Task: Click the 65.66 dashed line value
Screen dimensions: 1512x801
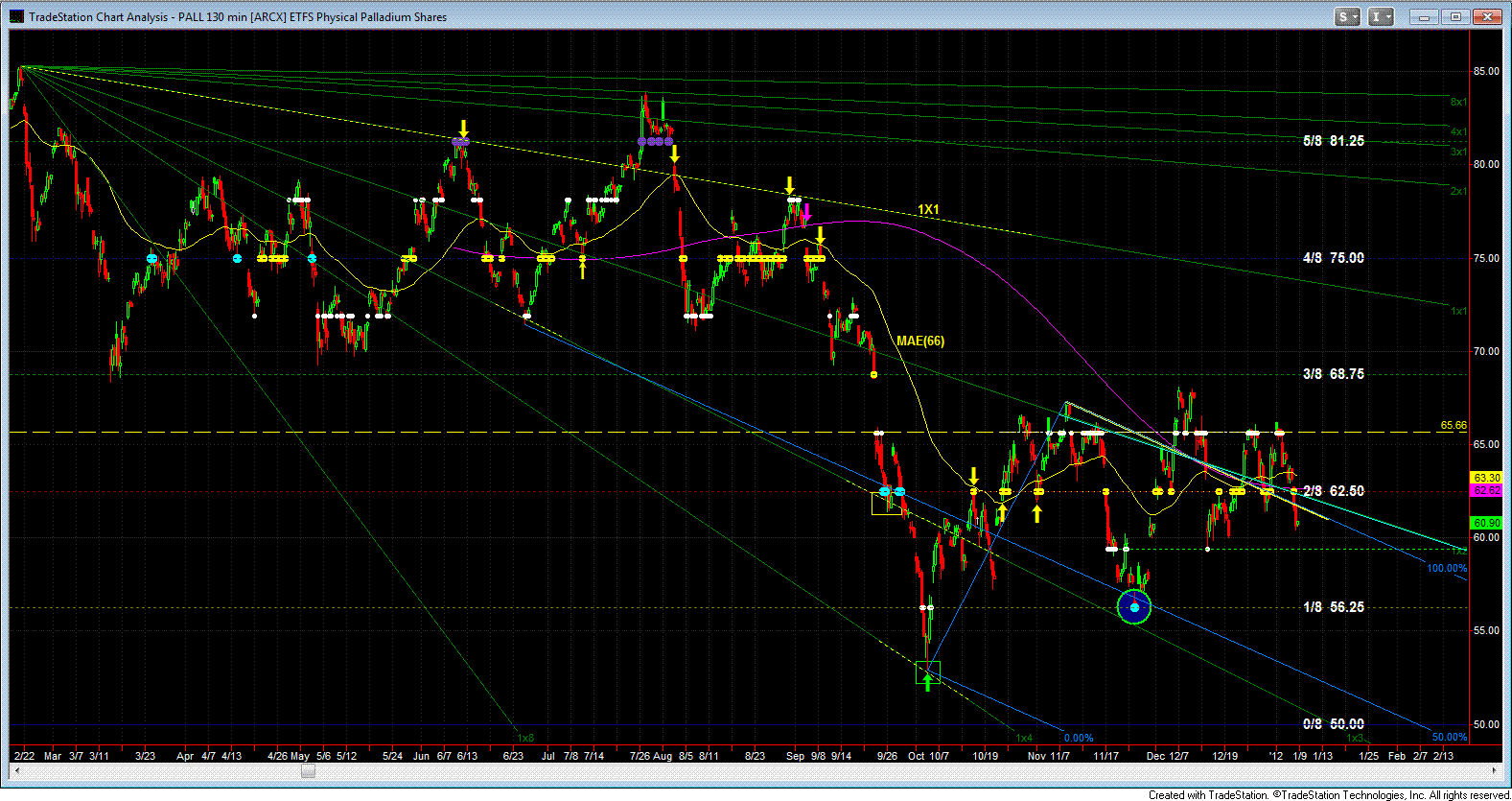Action: (x=1454, y=425)
